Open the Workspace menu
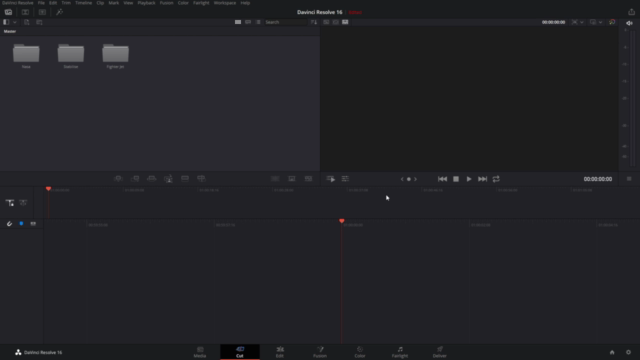 [x=225, y=3]
